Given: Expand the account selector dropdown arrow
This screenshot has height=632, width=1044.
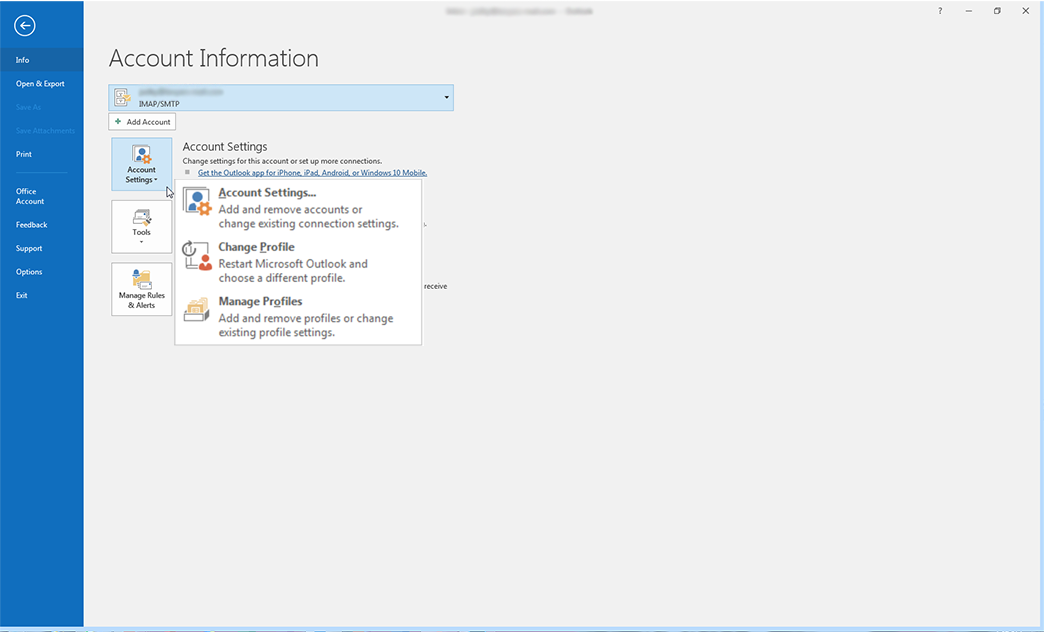Looking at the screenshot, I should tap(446, 98).
